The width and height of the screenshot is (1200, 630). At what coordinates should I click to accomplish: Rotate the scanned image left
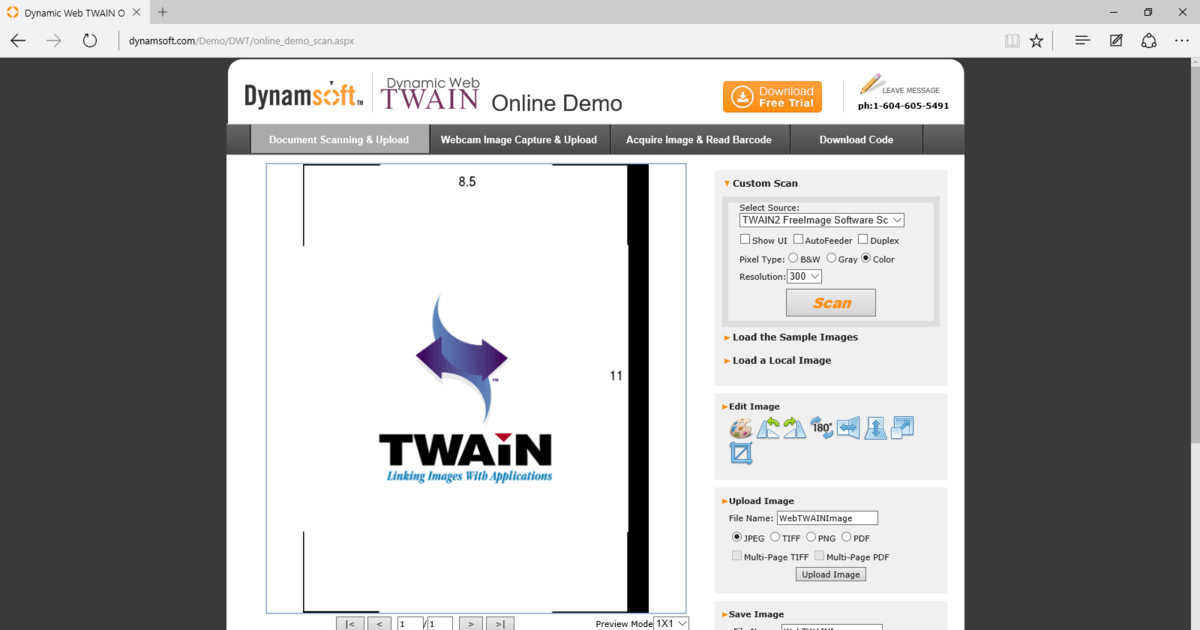click(768, 428)
